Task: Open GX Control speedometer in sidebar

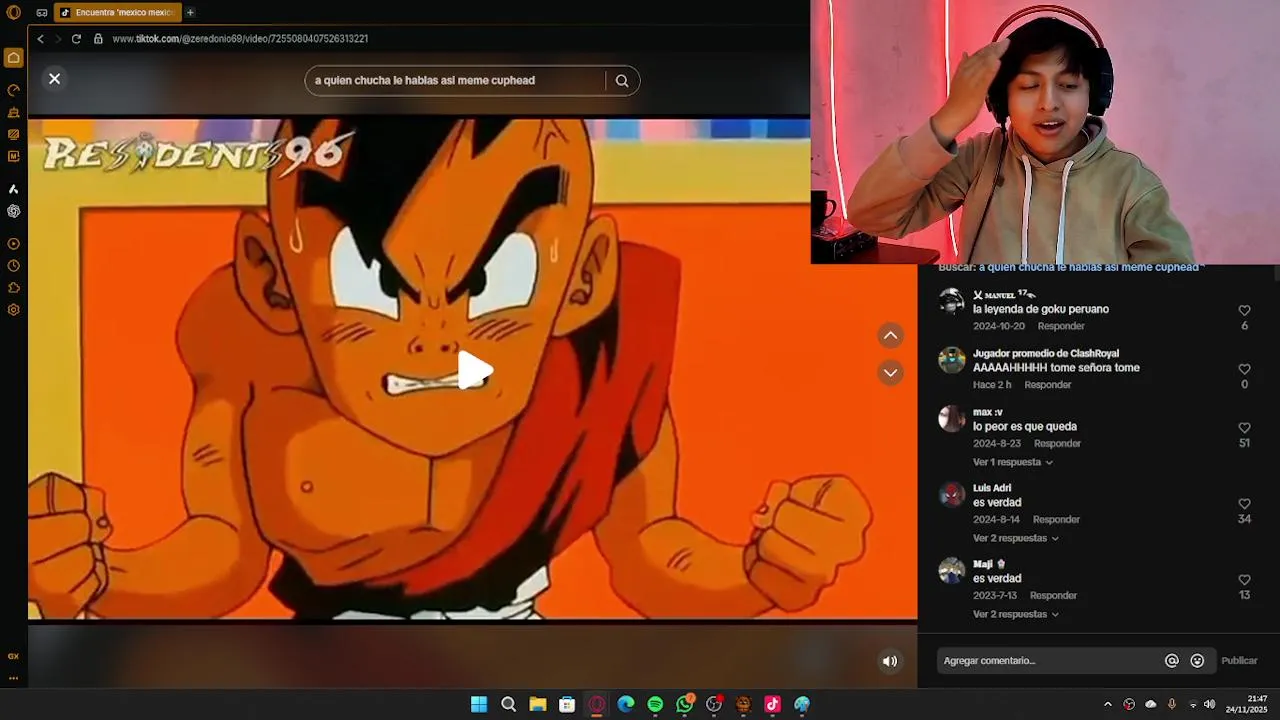Action: [x=14, y=90]
